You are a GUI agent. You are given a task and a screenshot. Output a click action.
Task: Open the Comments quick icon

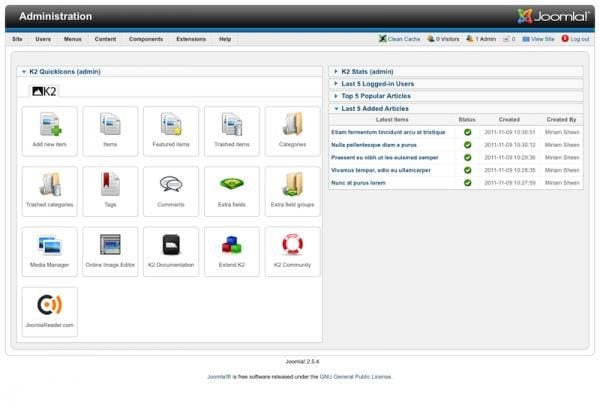tap(171, 190)
